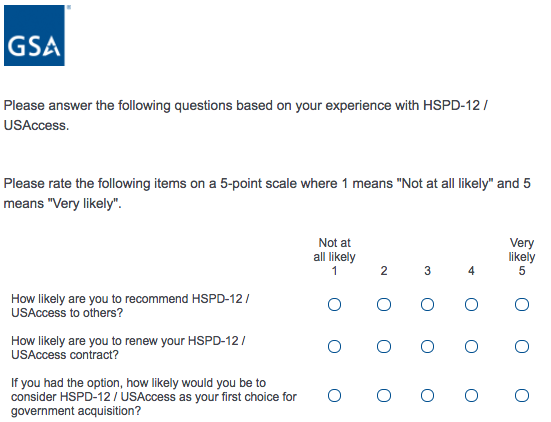Mark Very likely 5 for recommending USAccess
The image size is (551, 422).
point(522,304)
